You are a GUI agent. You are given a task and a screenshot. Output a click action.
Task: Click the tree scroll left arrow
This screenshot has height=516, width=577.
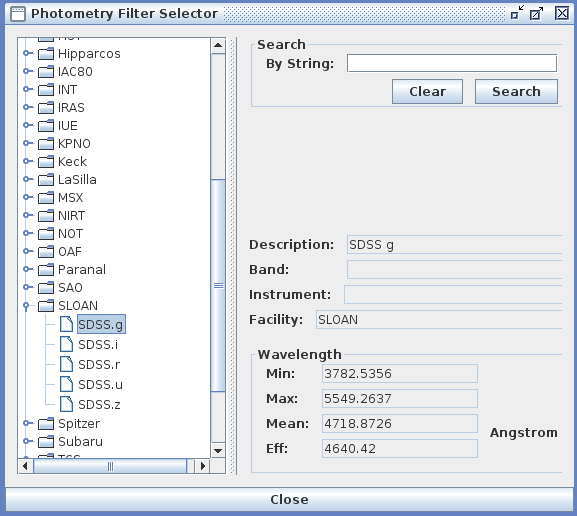click(x=25, y=466)
